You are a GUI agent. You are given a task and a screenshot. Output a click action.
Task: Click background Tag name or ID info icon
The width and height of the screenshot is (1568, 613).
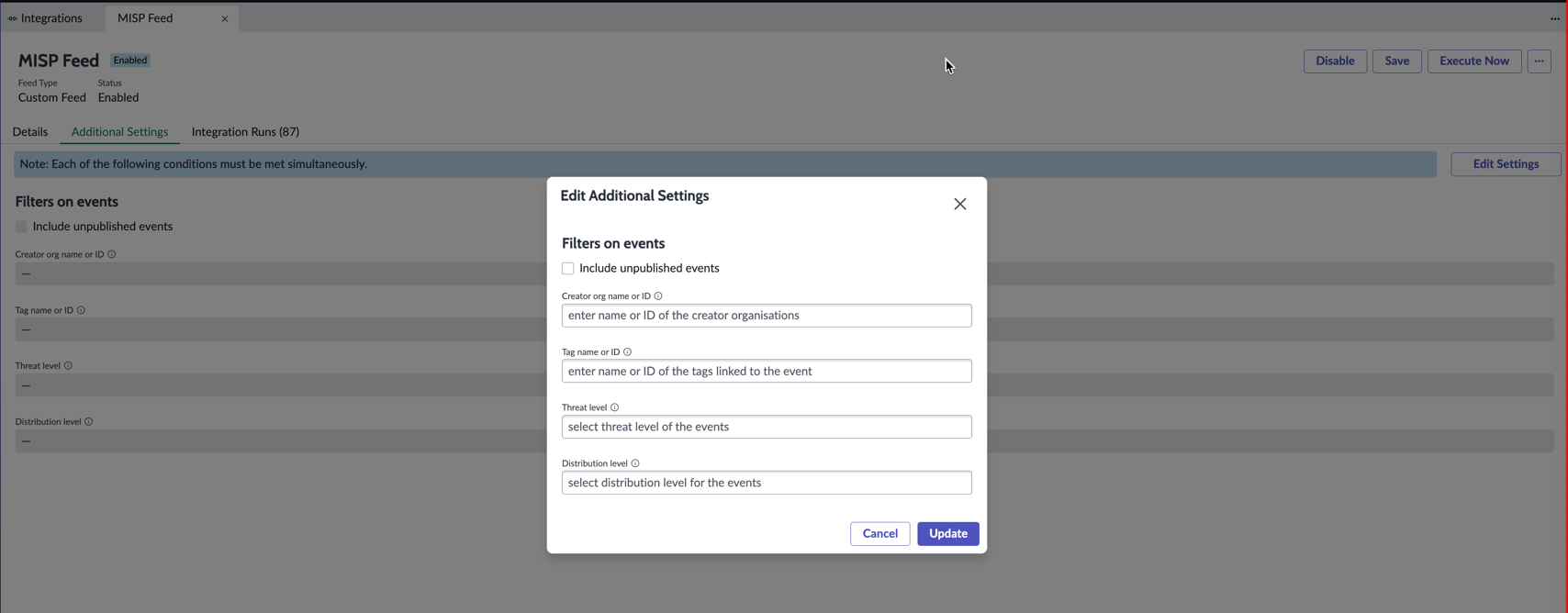click(x=81, y=310)
